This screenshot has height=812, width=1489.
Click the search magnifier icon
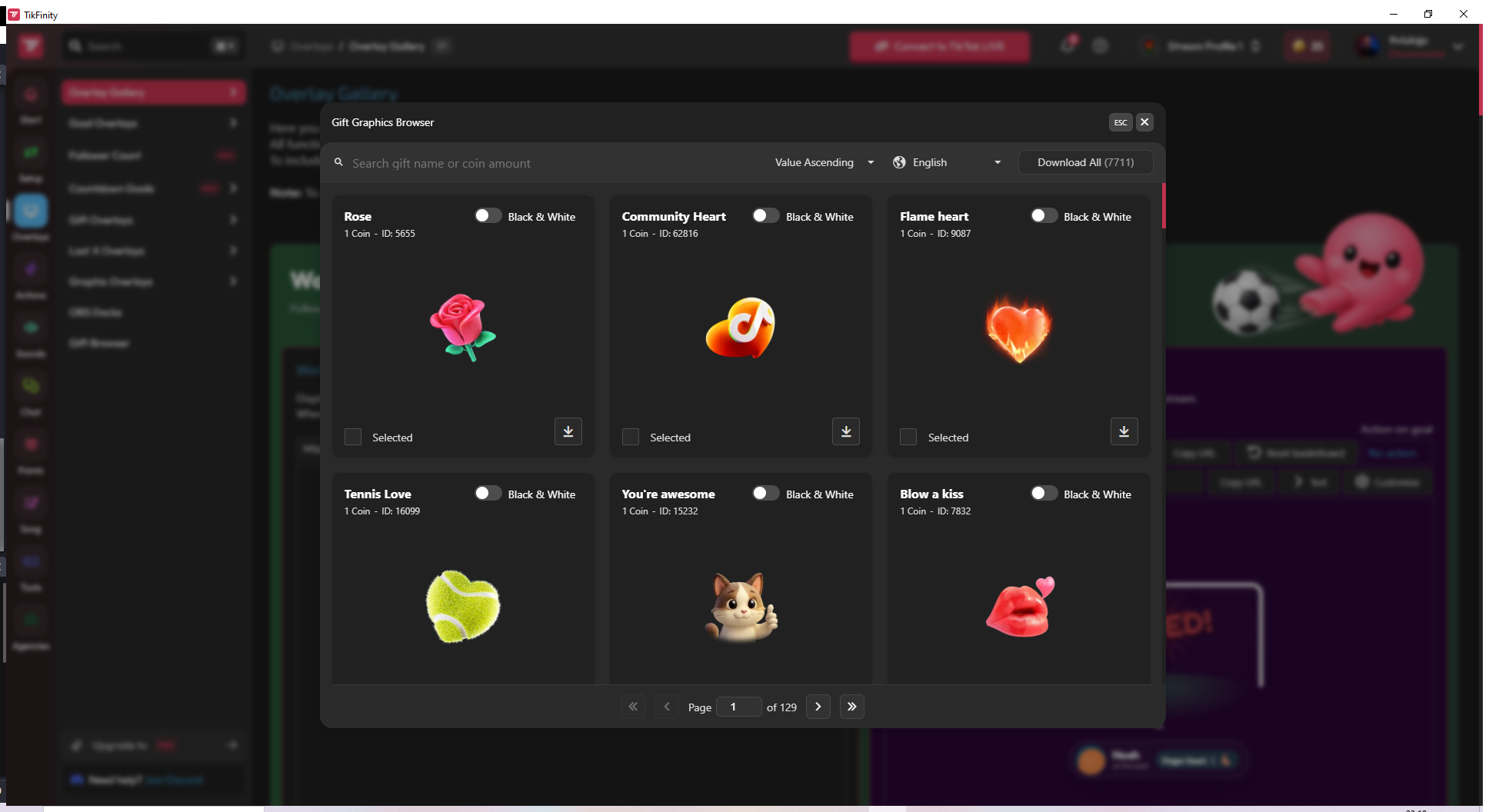point(338,162)
